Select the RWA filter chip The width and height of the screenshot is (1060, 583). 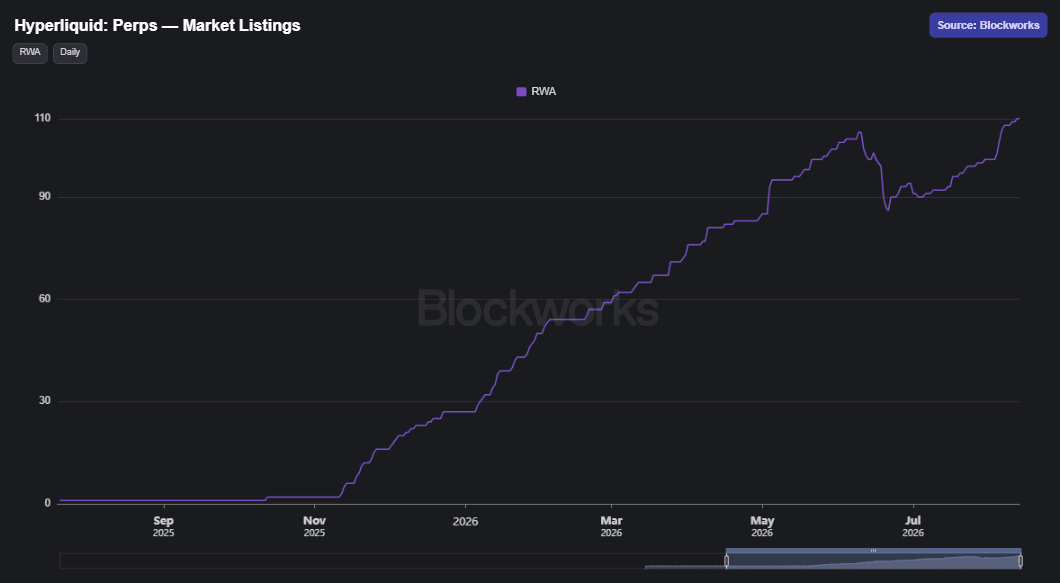coord(30,53)
